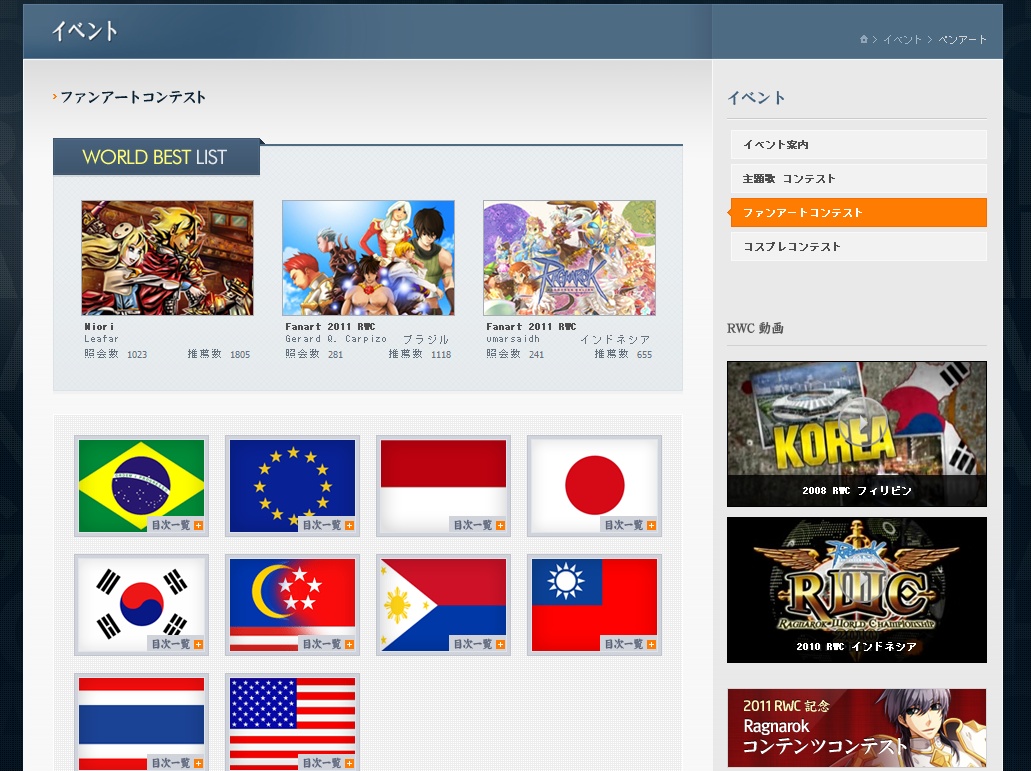The image size is (1031, 771).
Task: Open 目次一覧 on the Japan flag
Action: [629, 525]
